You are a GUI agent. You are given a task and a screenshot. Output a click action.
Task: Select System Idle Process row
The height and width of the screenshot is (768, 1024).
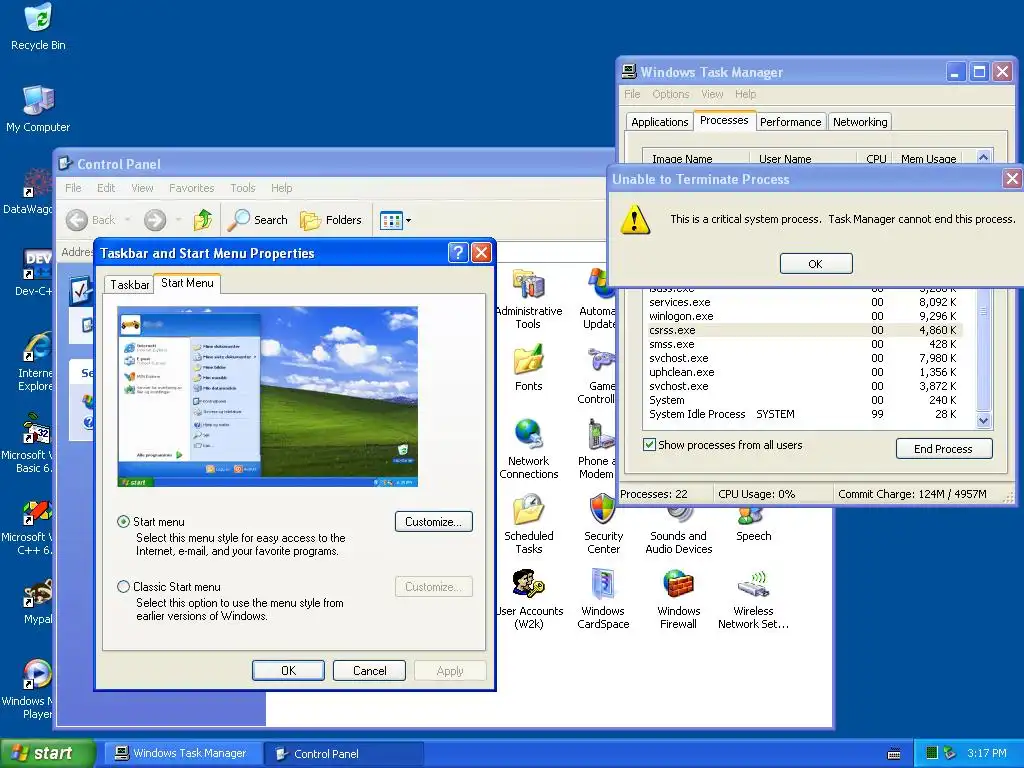pos(803,414)
